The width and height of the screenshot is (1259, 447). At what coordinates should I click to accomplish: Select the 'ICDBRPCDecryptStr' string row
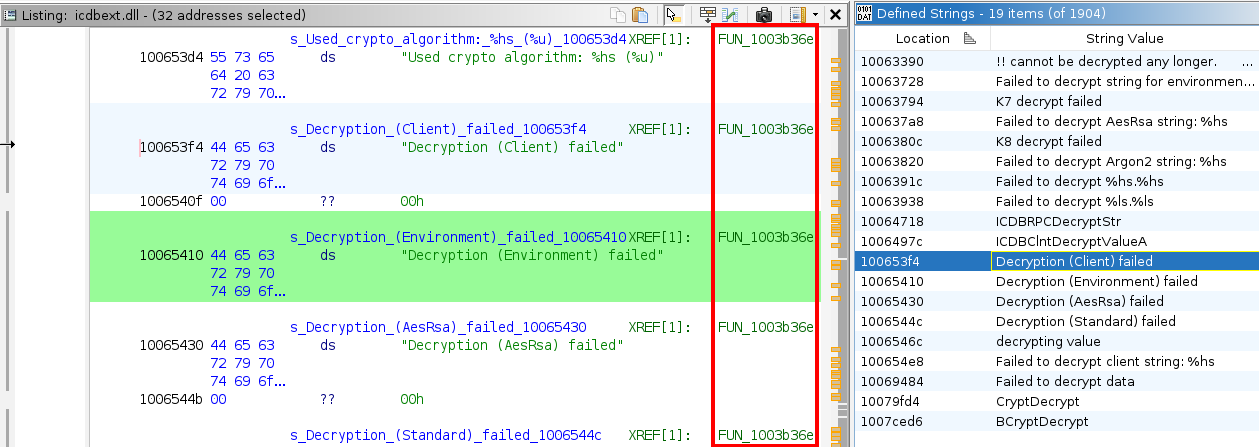click(x=1056, y=221)
